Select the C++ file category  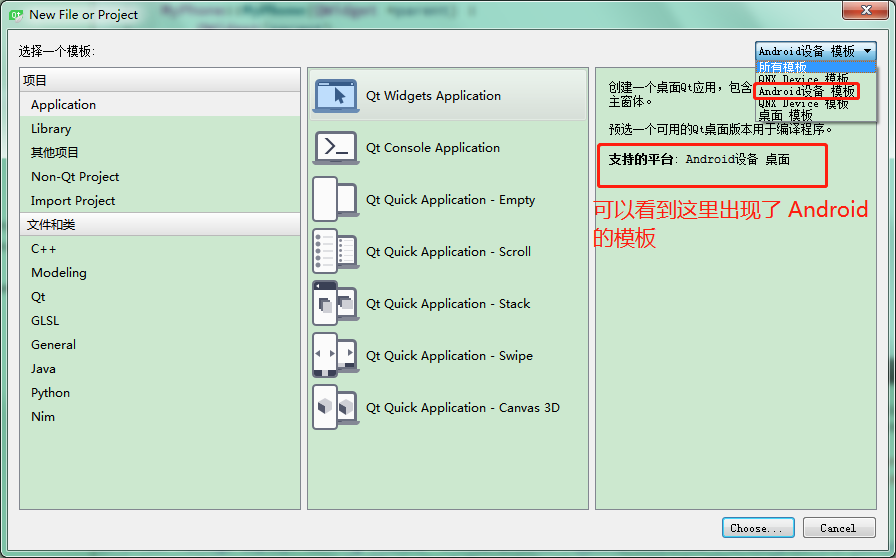160,249
